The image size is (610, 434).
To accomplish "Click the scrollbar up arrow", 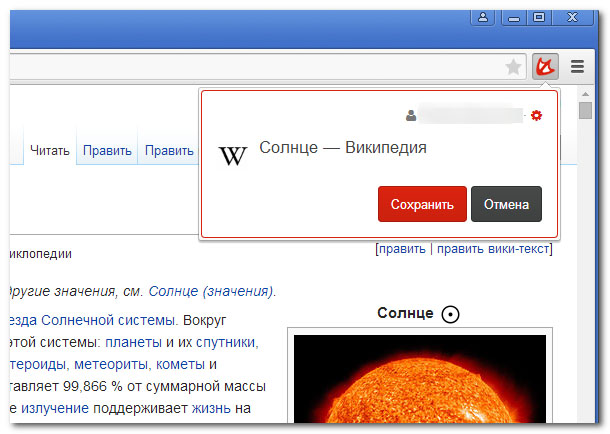I will pyautogui.click(x=585, y=94).
